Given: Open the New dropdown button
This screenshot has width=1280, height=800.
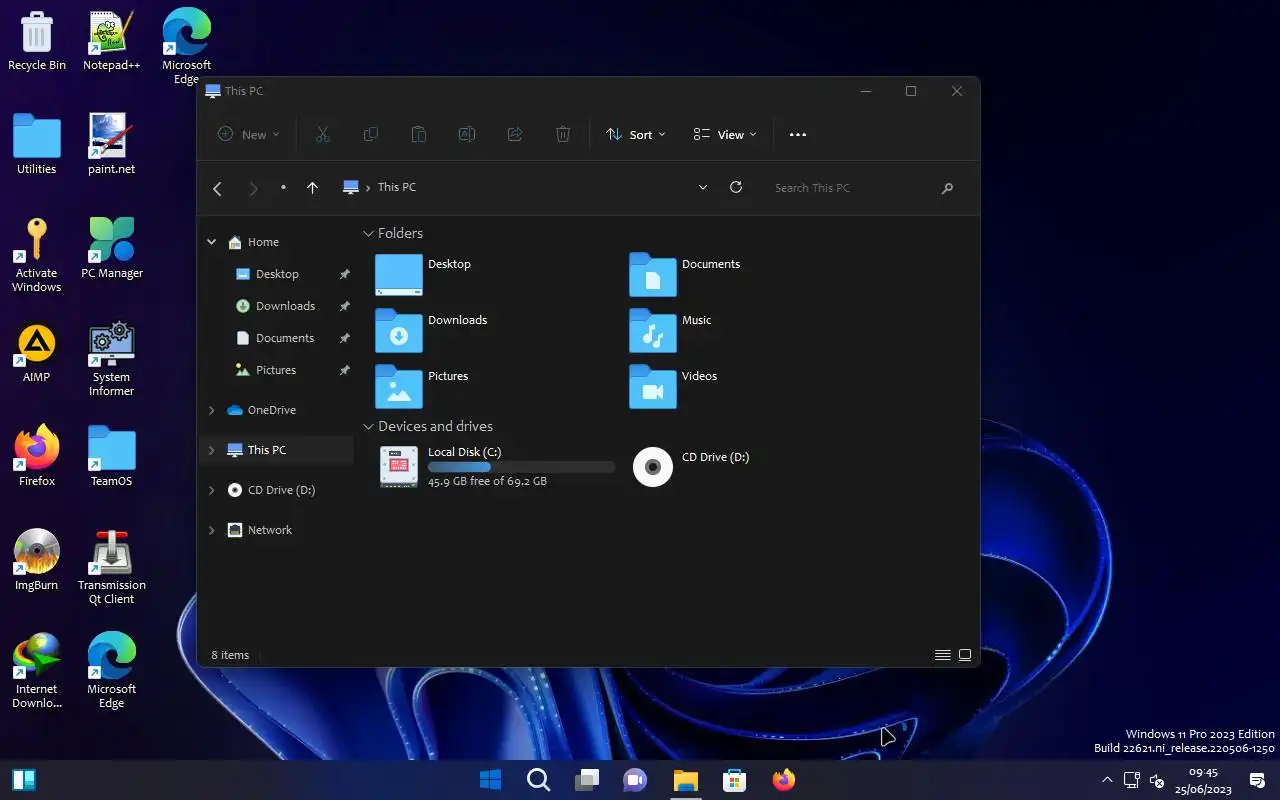Looking at the screenshot, I should (249, 134).
